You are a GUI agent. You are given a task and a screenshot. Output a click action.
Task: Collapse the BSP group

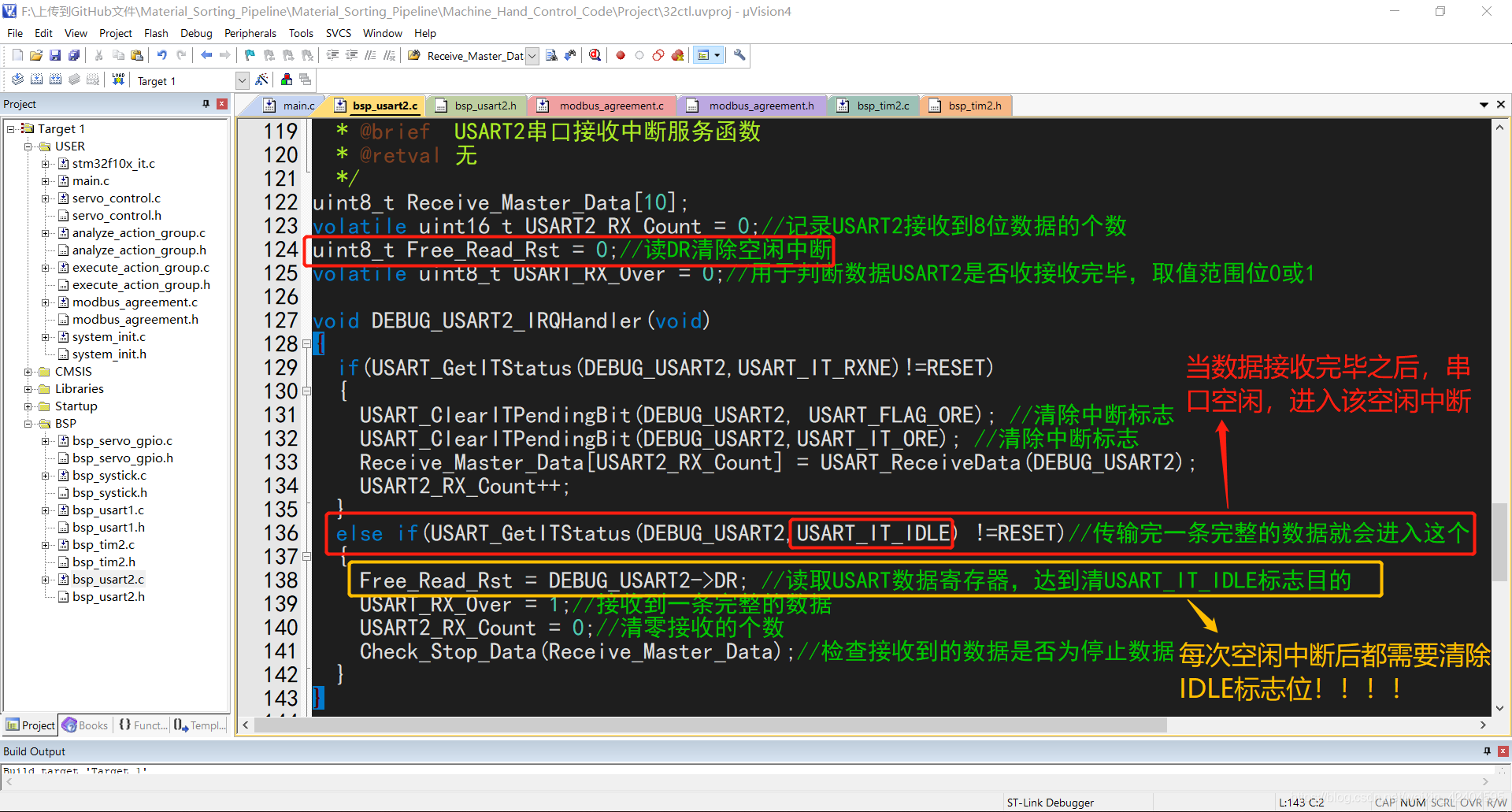click(x=28, y=424)
